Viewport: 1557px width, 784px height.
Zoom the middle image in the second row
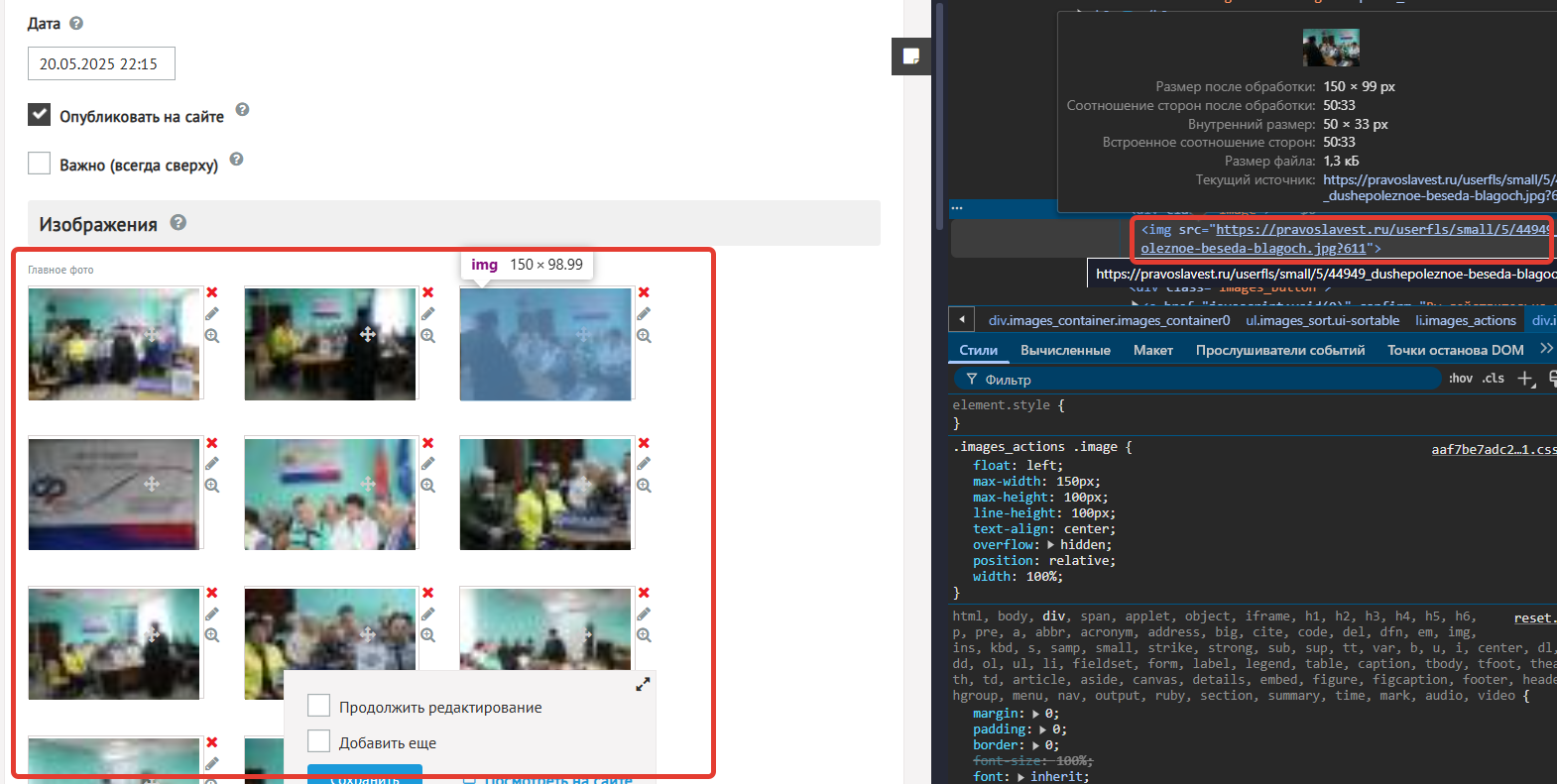coord(428,486)
